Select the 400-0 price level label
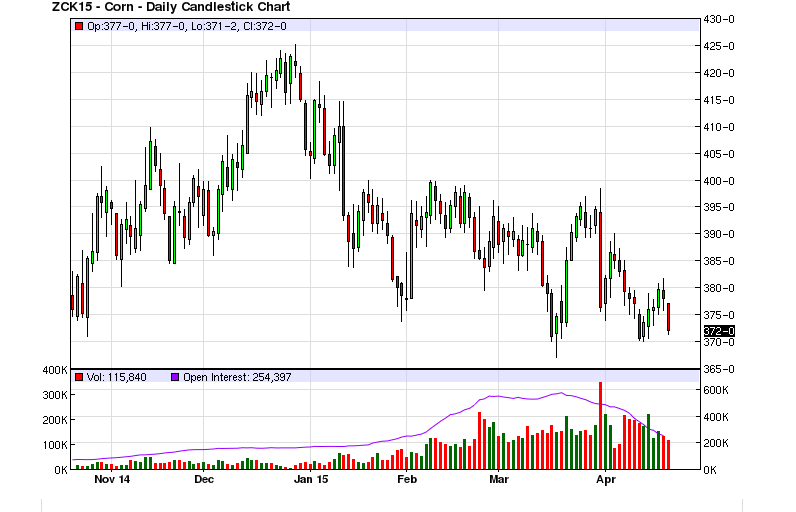This screenshot has width=796, height=512. point(719,181)
